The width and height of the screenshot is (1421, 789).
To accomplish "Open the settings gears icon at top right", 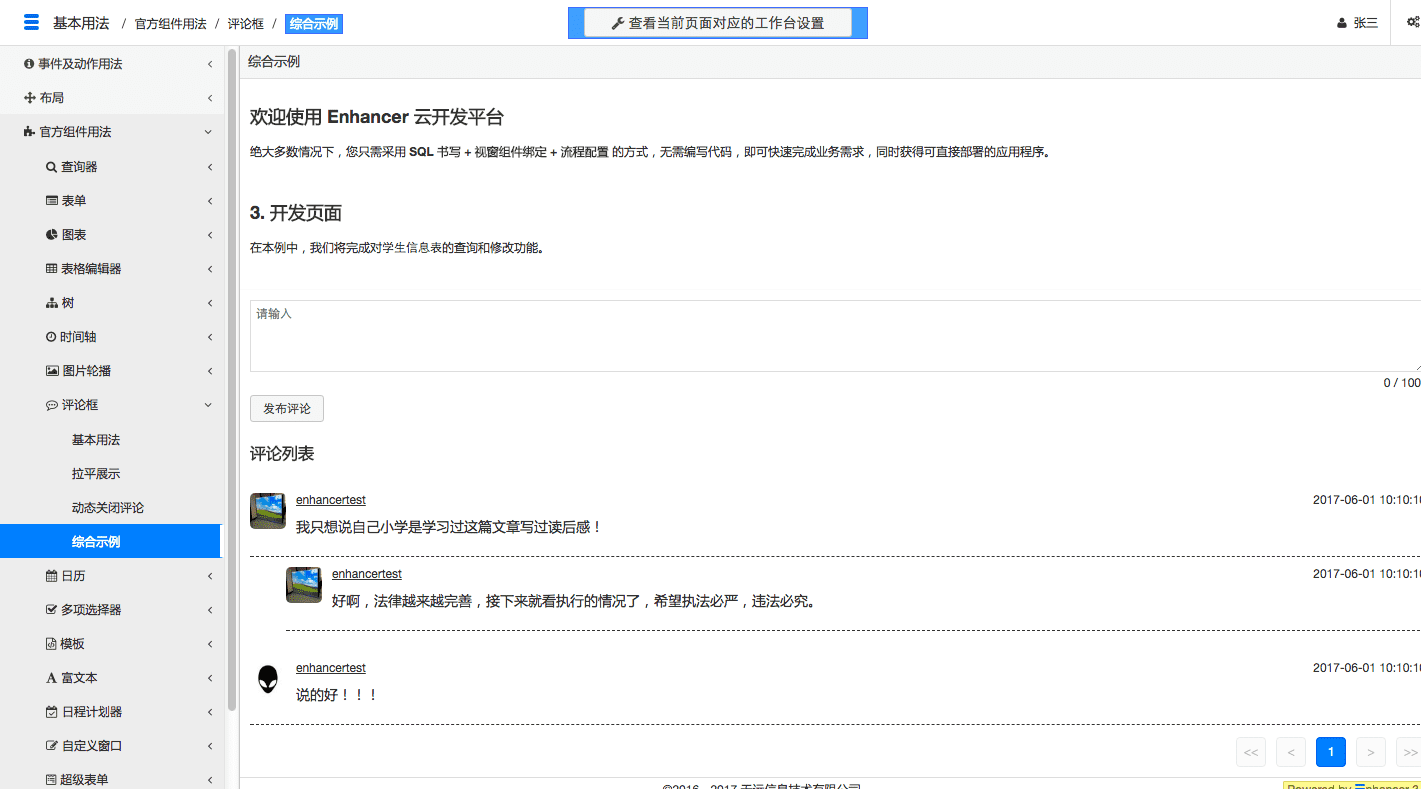I will (x=1413, y=22).
